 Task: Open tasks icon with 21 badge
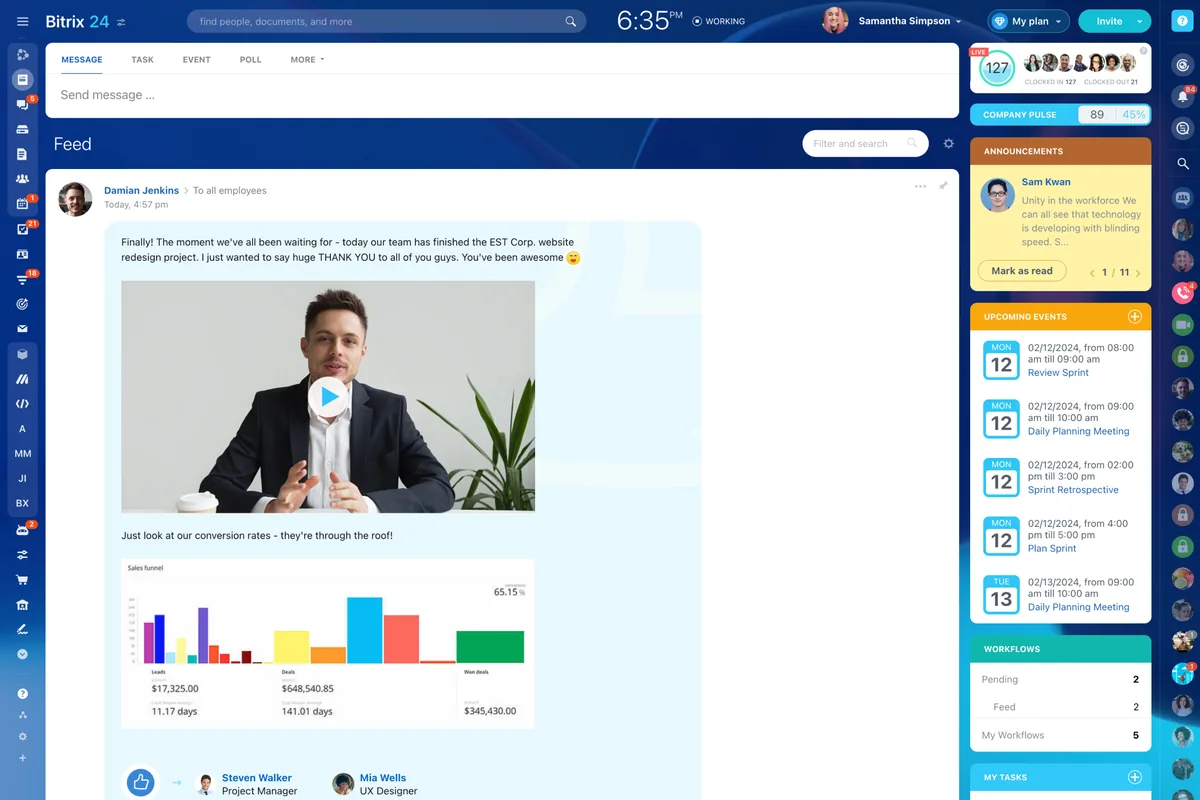[x=22, y=229]
